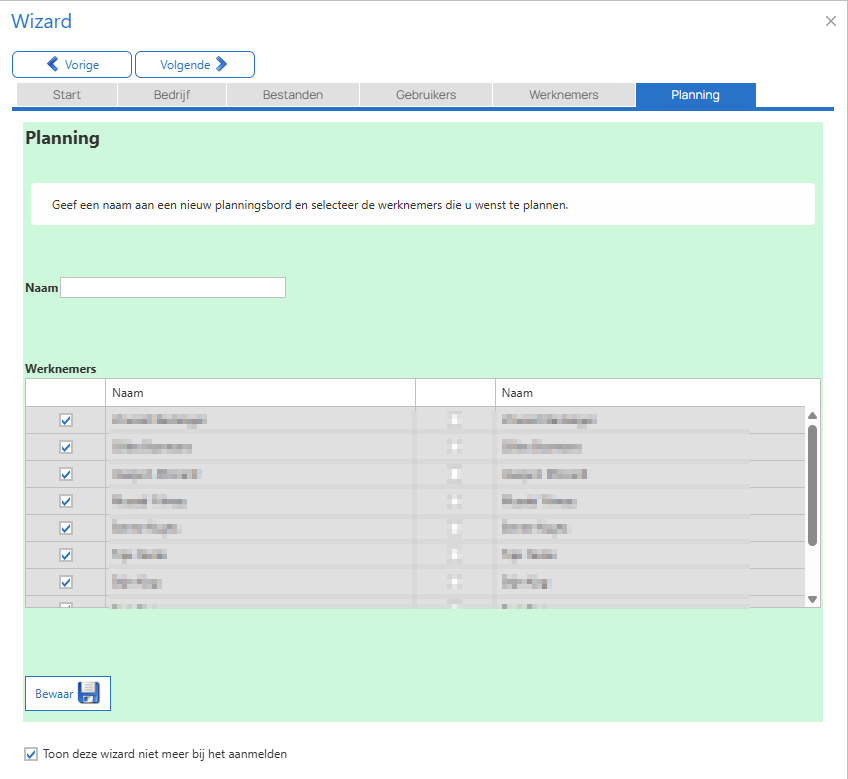Click the right Naam column header
The width and height of the screenshot is (848, 779).
click(657, 393)
